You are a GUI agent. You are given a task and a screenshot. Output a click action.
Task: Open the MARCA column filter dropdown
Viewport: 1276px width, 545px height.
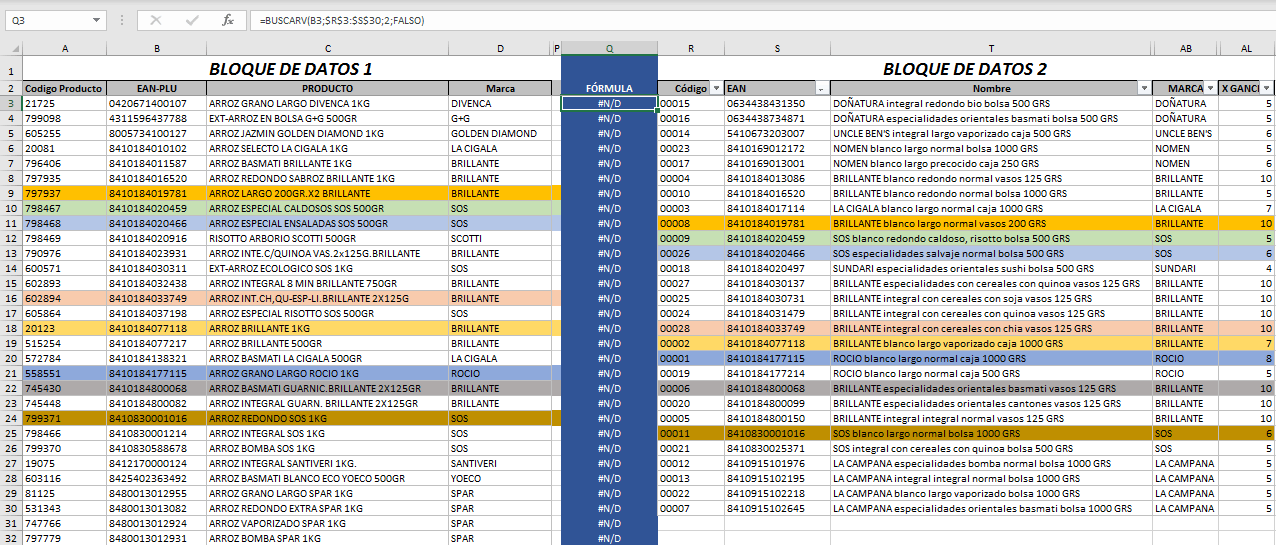[1211, 88]
